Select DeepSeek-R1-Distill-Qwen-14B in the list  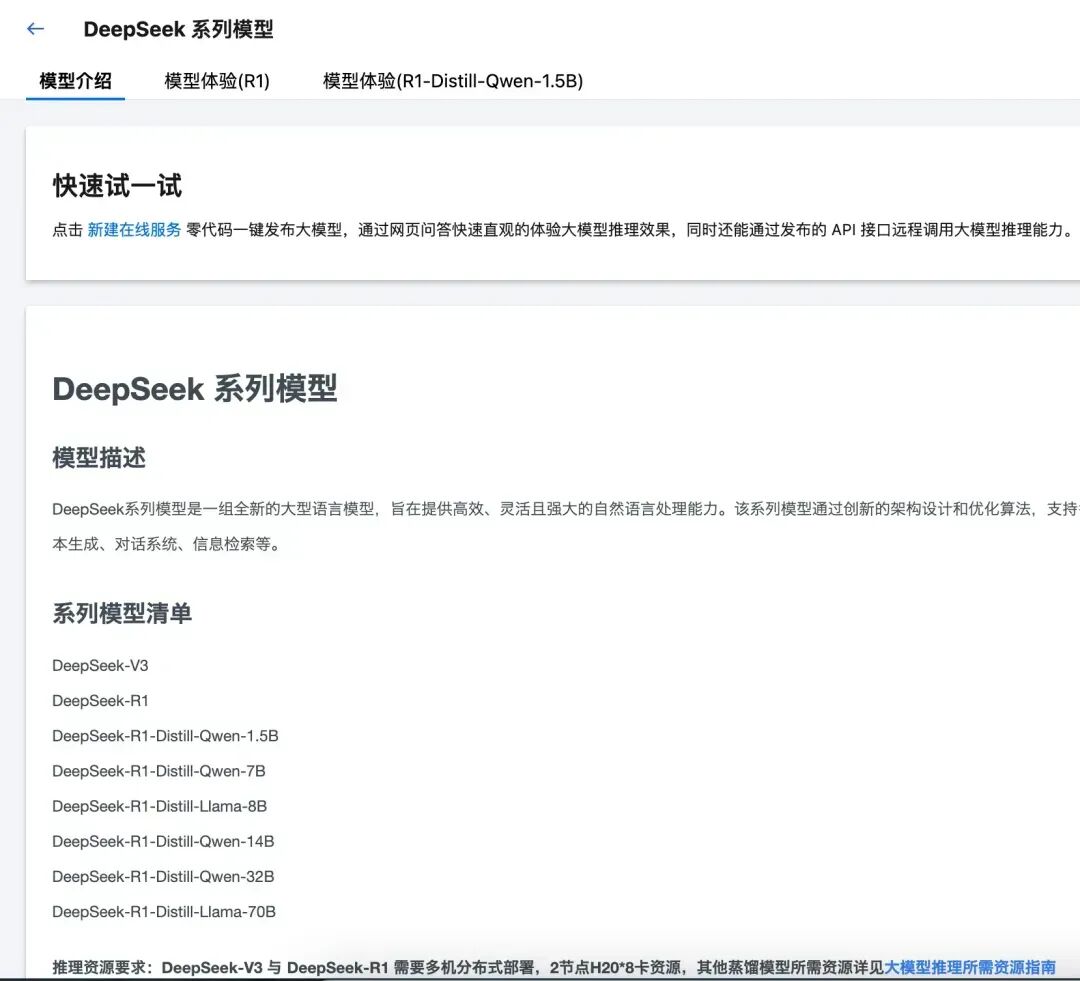click(163, 841)
